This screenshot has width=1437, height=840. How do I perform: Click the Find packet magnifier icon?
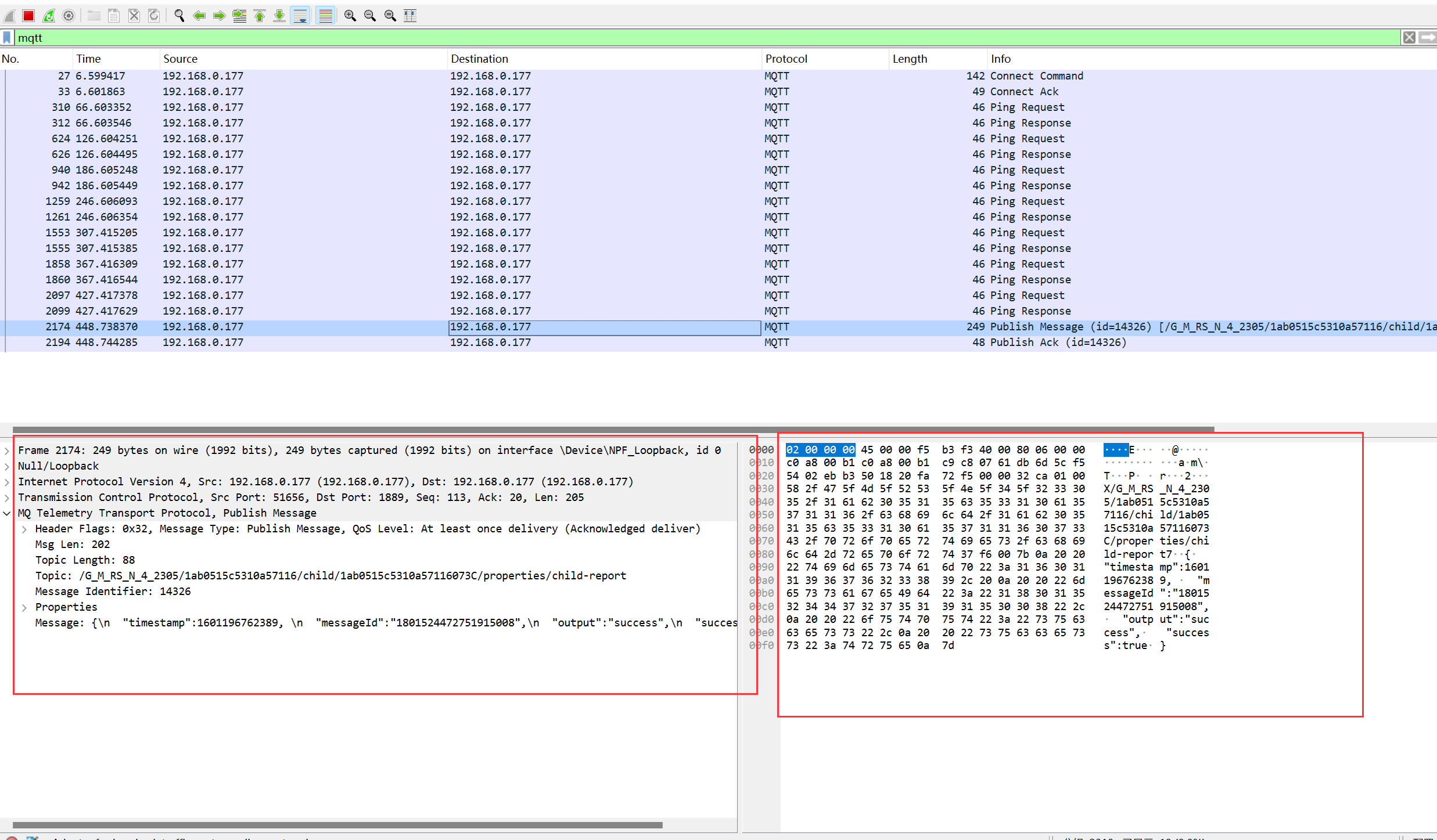point(179,16)
